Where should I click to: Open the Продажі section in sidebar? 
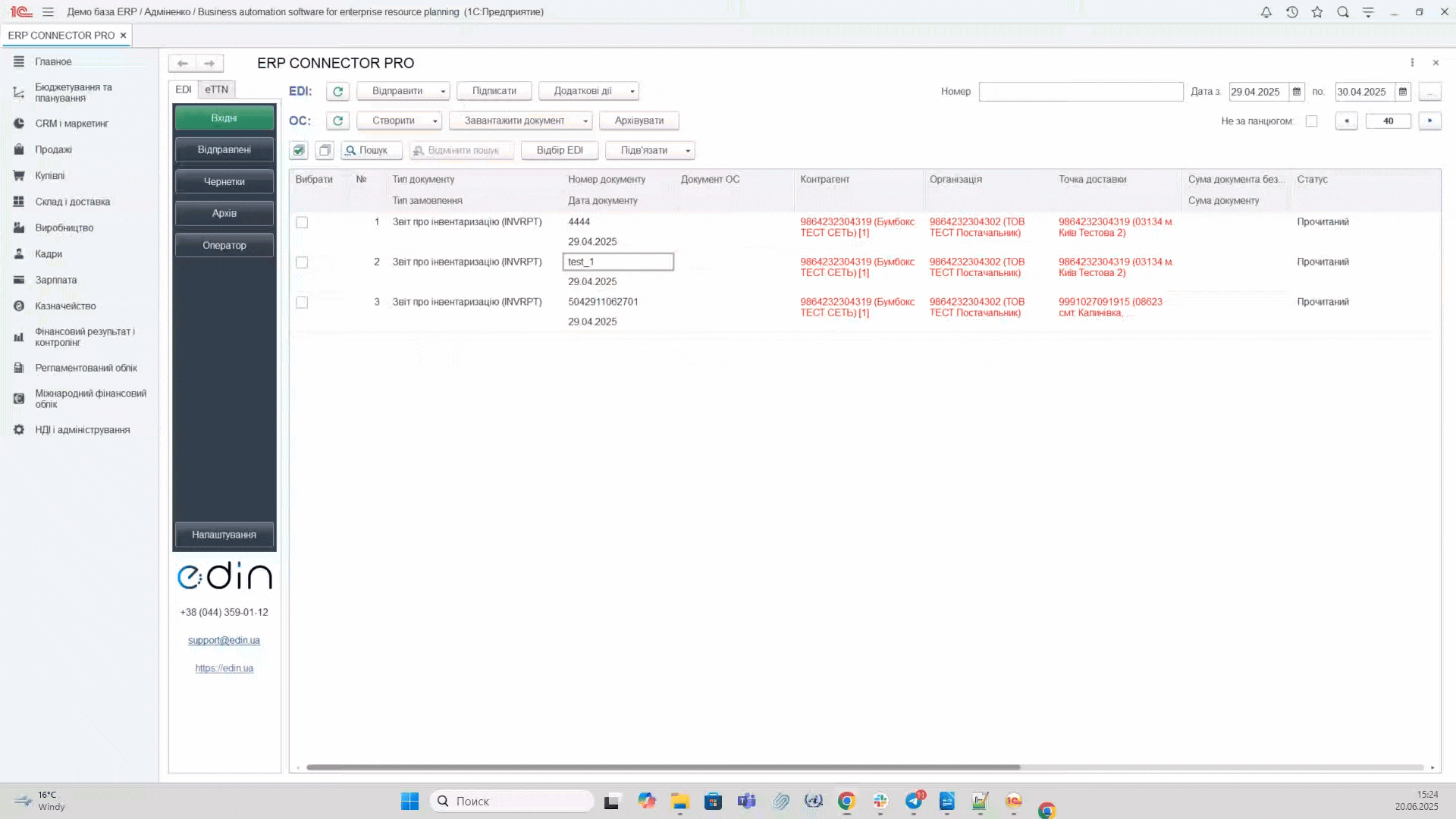(x=53, y=149)
